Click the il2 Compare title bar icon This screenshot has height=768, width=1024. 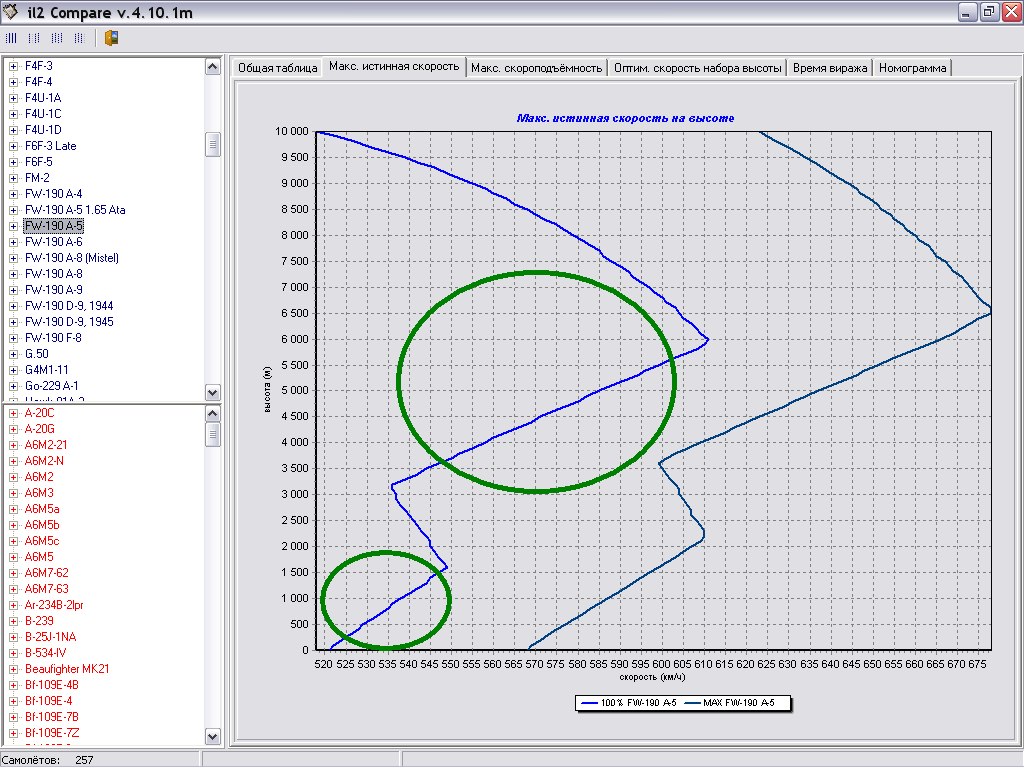(x=13, y=12)
